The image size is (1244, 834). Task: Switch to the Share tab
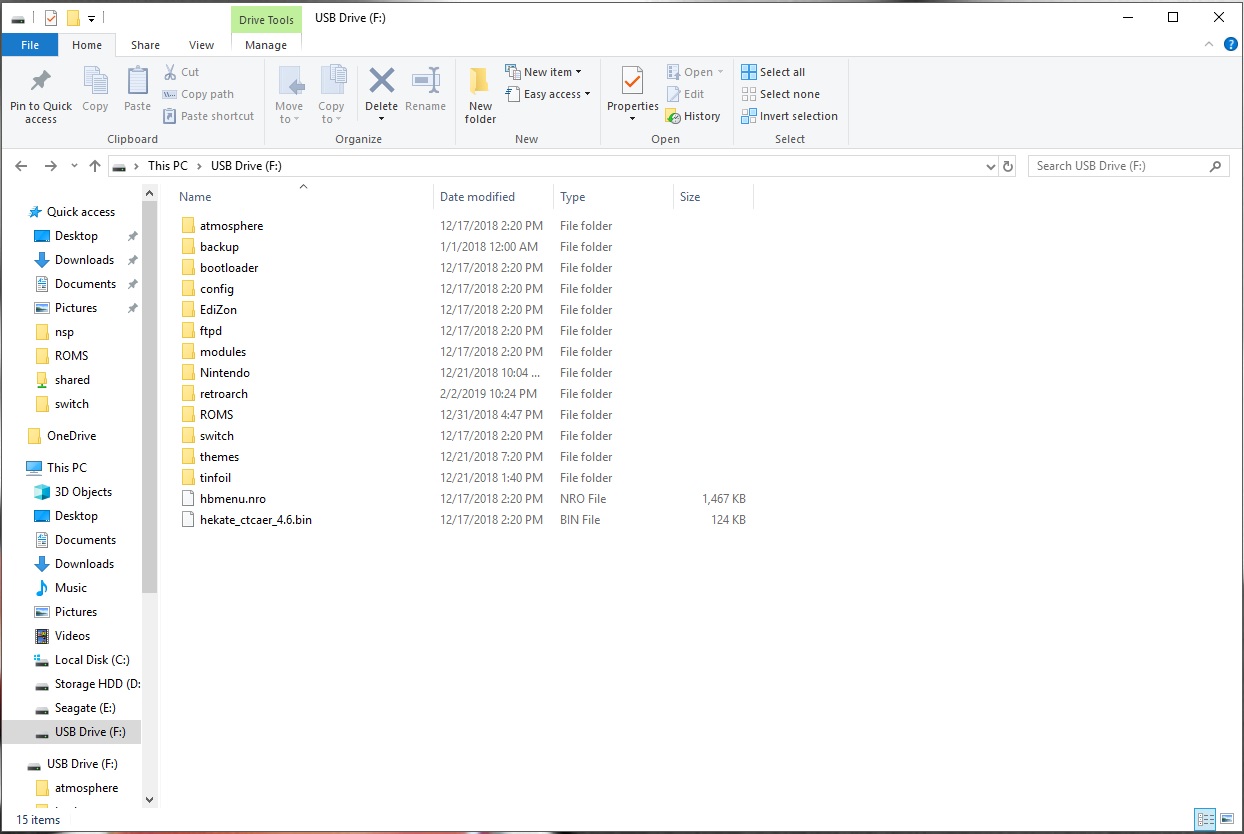click(145, 45)
